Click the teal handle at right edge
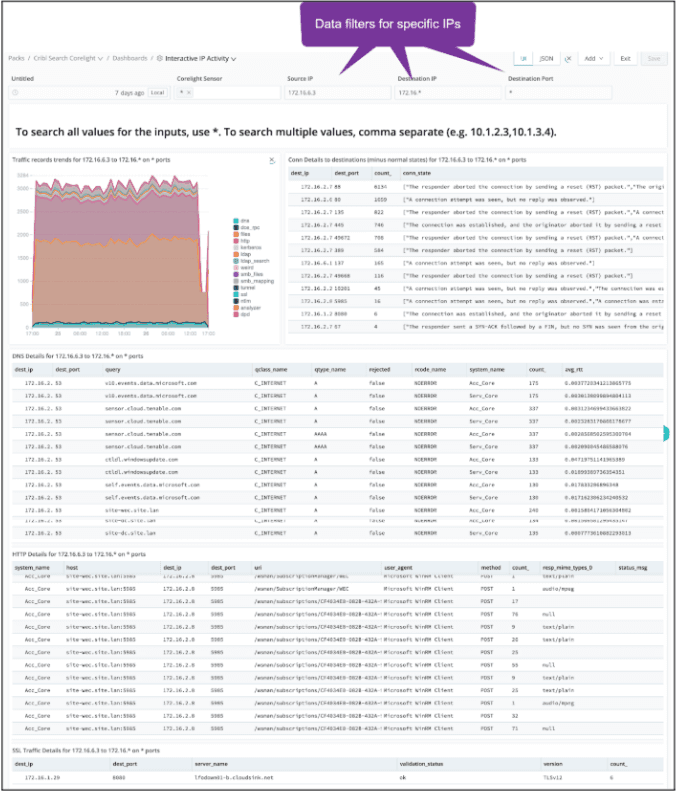Screen dimensions: 677x791 pyautogui.click(x=666, y=433)
